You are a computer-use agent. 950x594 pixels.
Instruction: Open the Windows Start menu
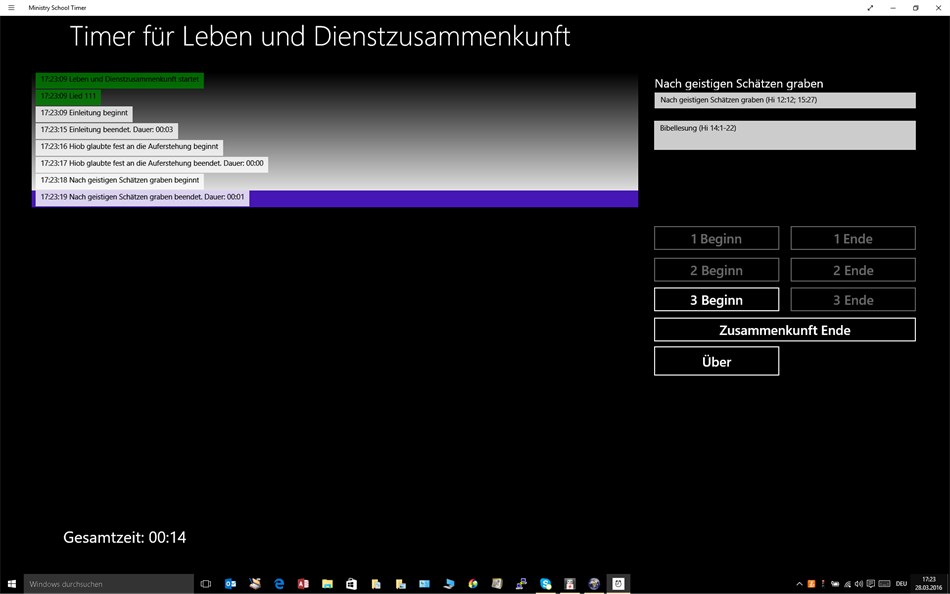coord(11,583)
